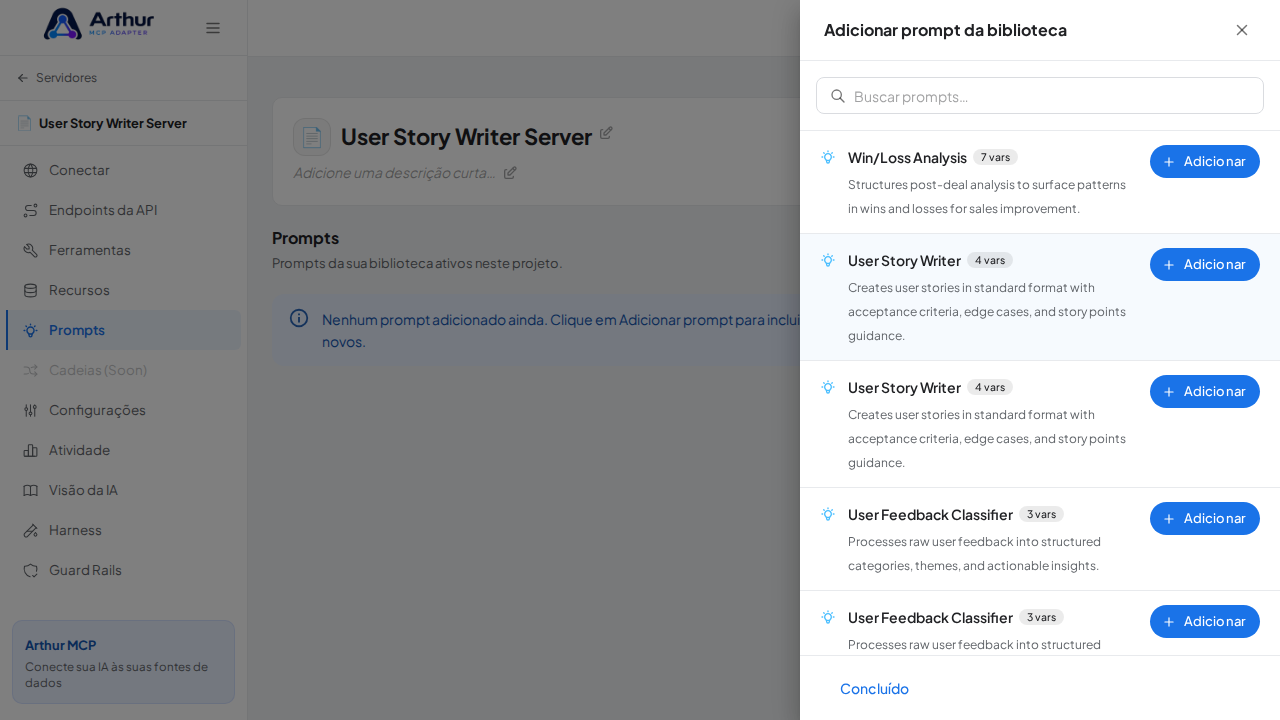
Task: Open the Harness section
Action: 123,530
